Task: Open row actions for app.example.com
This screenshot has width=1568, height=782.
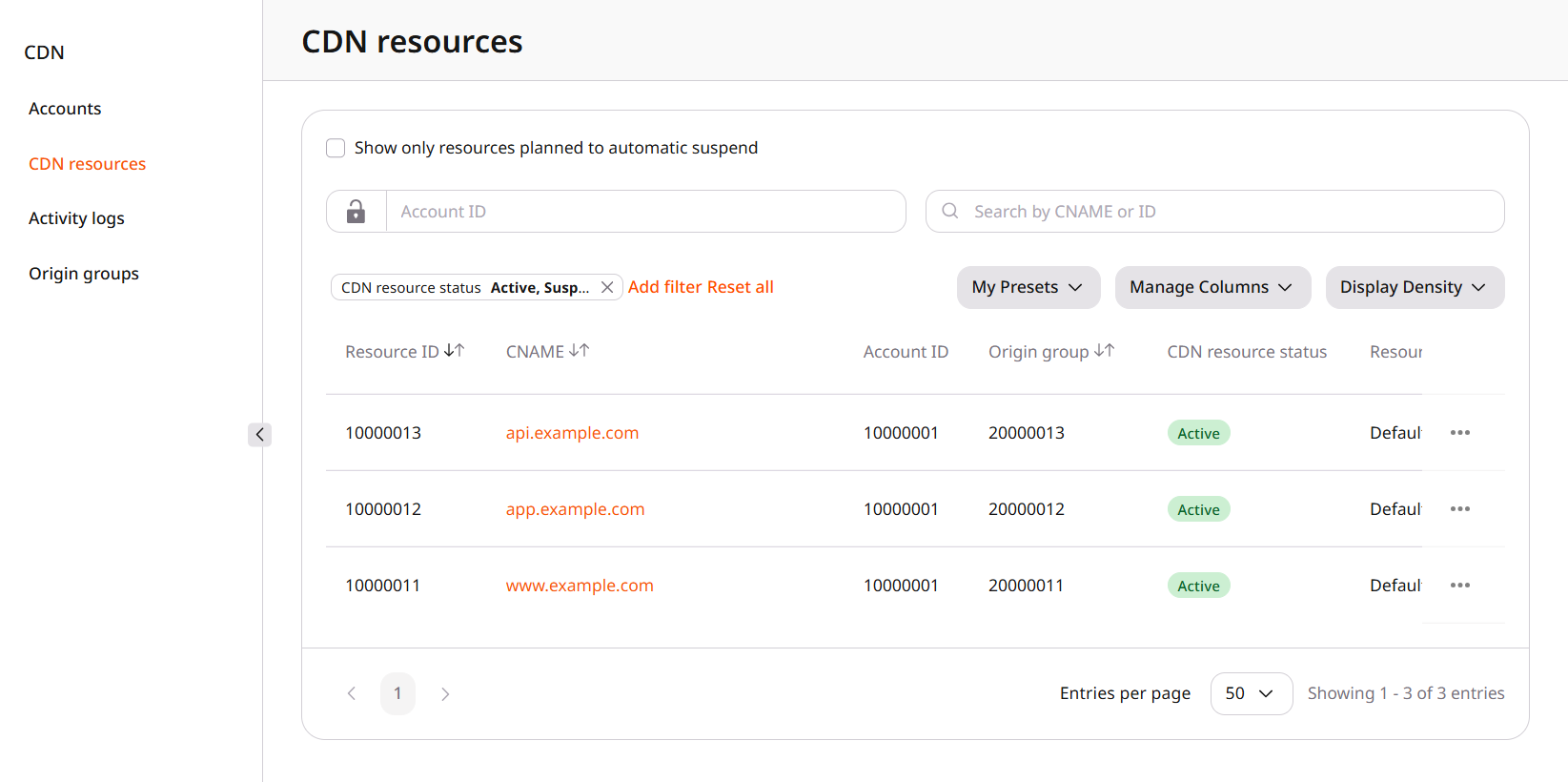Action: (x=1460, y=509)
